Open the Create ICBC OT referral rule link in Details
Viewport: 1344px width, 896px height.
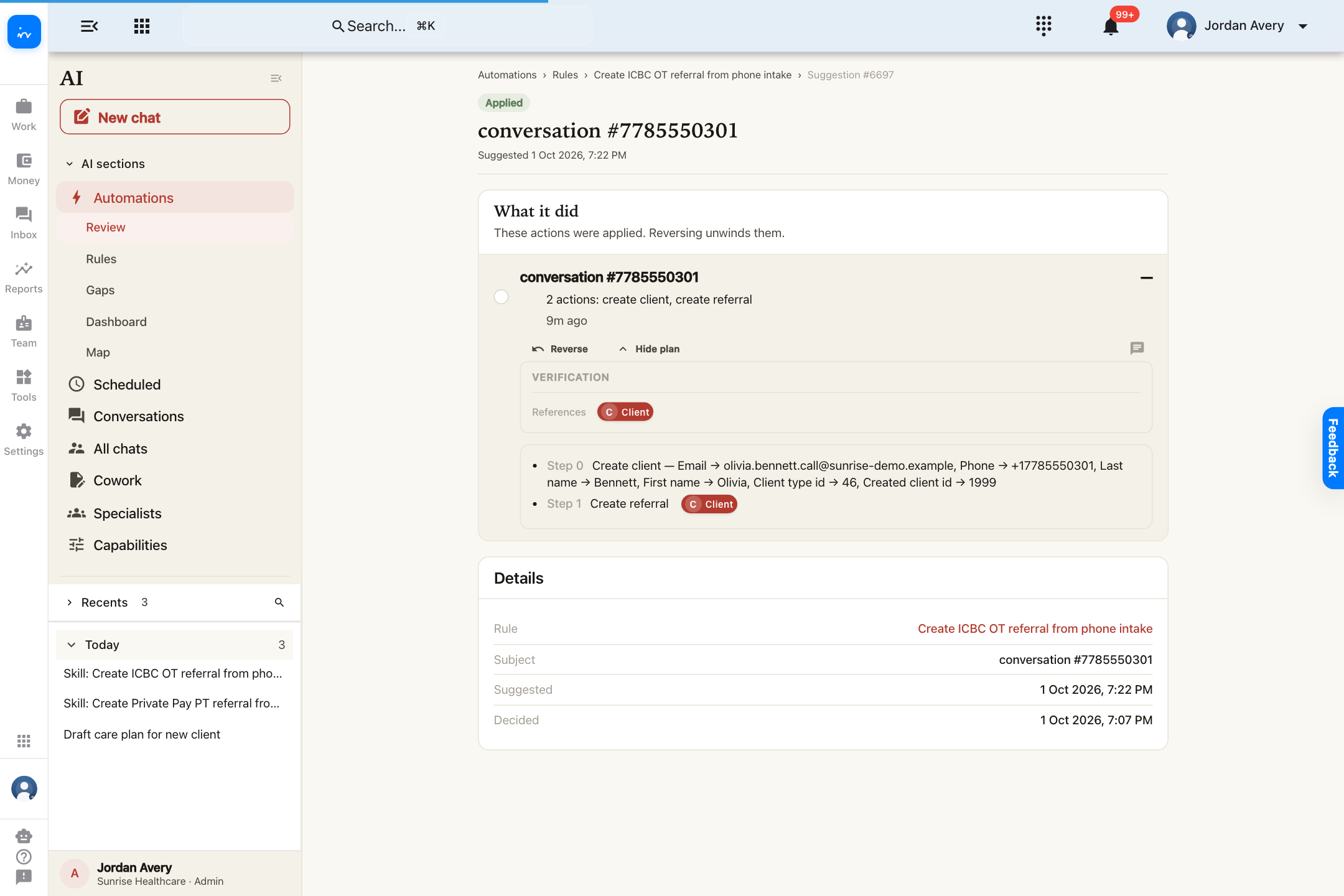click(x=1035, y=628)
